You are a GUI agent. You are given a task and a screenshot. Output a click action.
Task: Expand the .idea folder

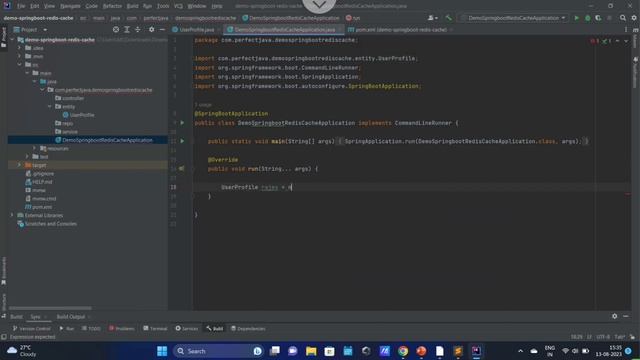pyautogui.click(x=19, y=48)
